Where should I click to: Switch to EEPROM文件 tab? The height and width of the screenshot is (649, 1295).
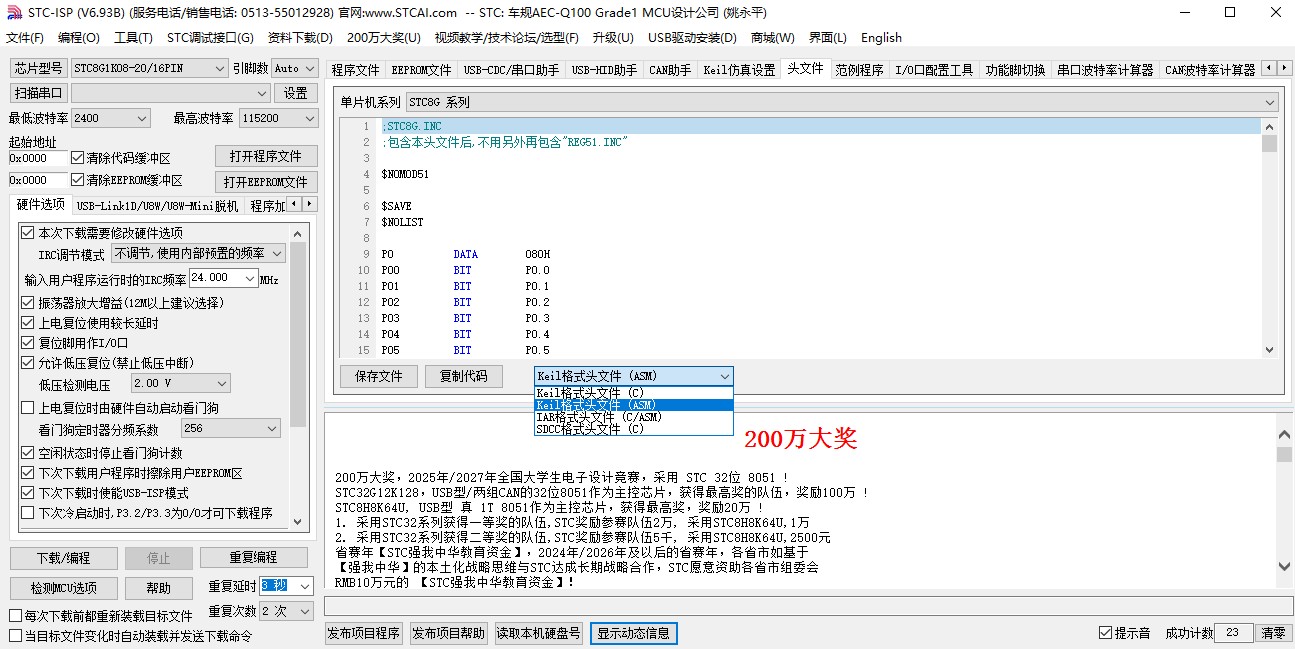[x=421, y=70]
